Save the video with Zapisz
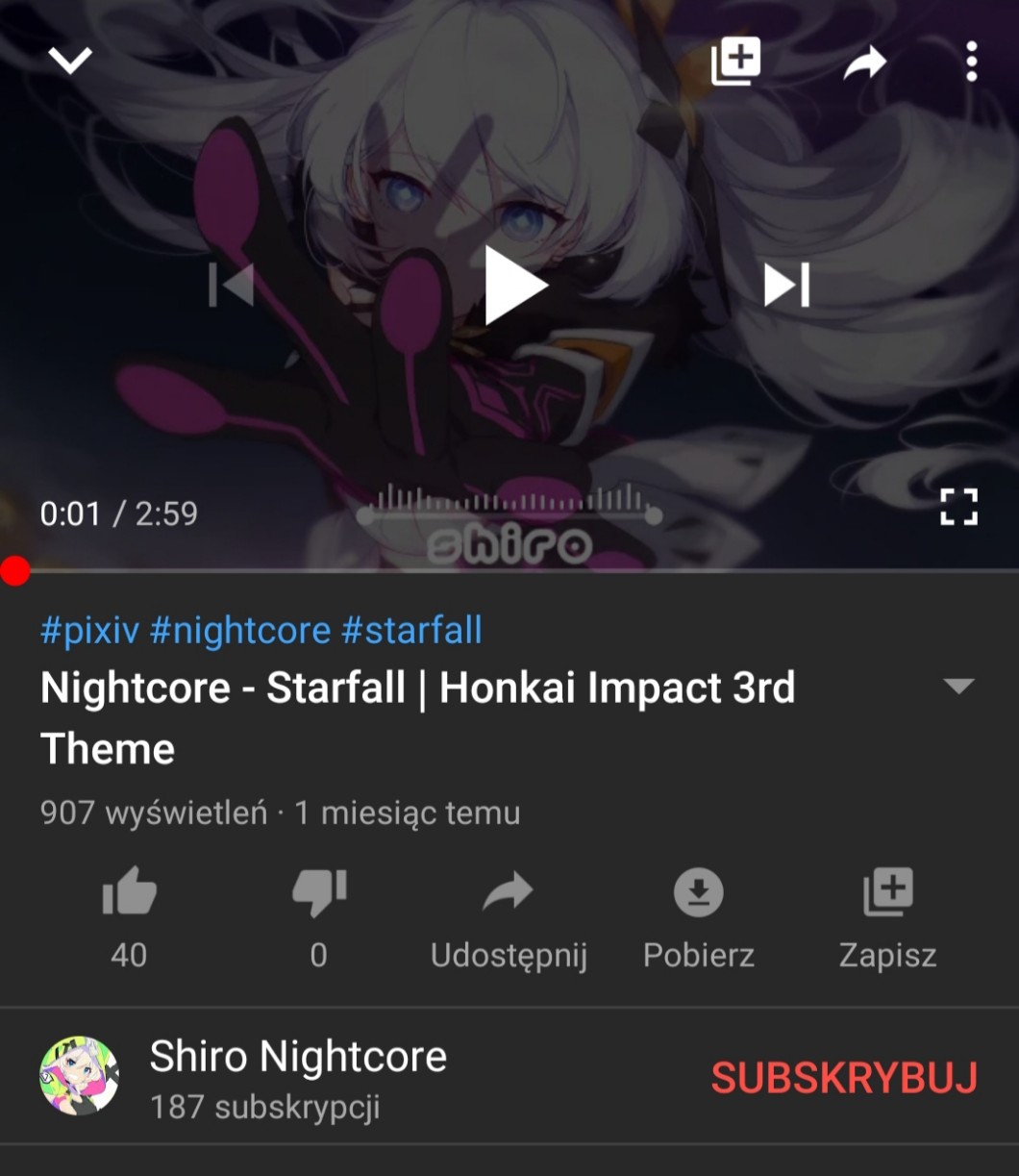The image size is (1019, 1176). tap(888, 892)
